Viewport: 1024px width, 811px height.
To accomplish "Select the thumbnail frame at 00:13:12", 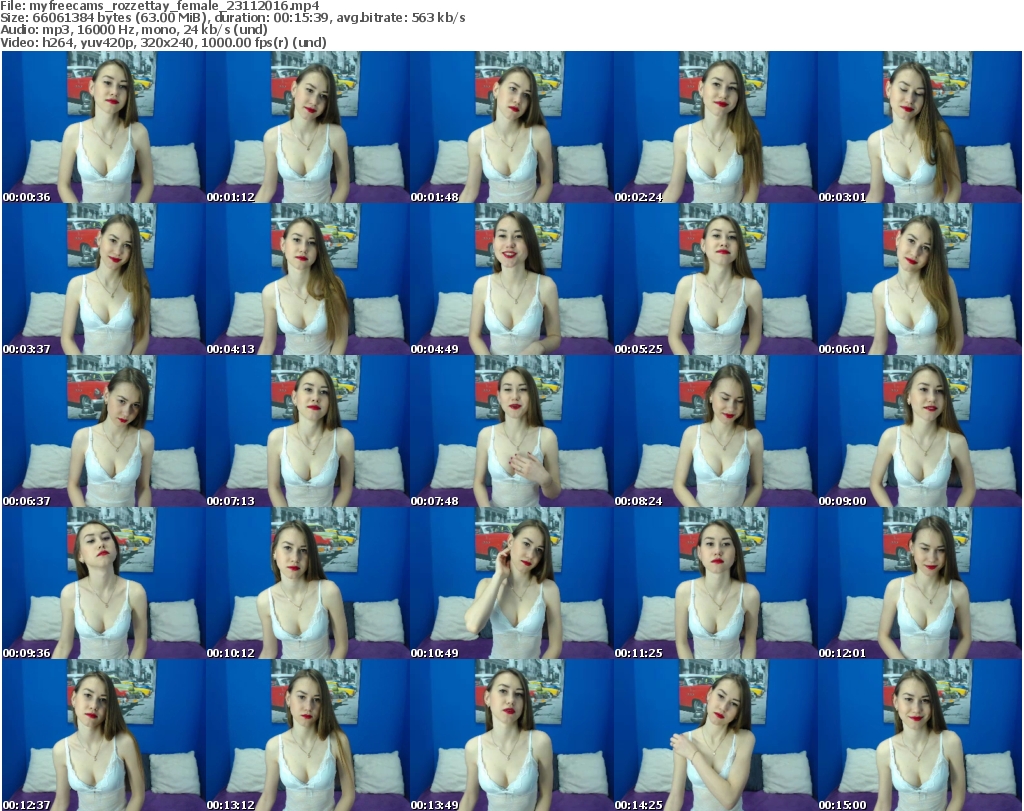I will pyautogui.click(x=308, y=736).
